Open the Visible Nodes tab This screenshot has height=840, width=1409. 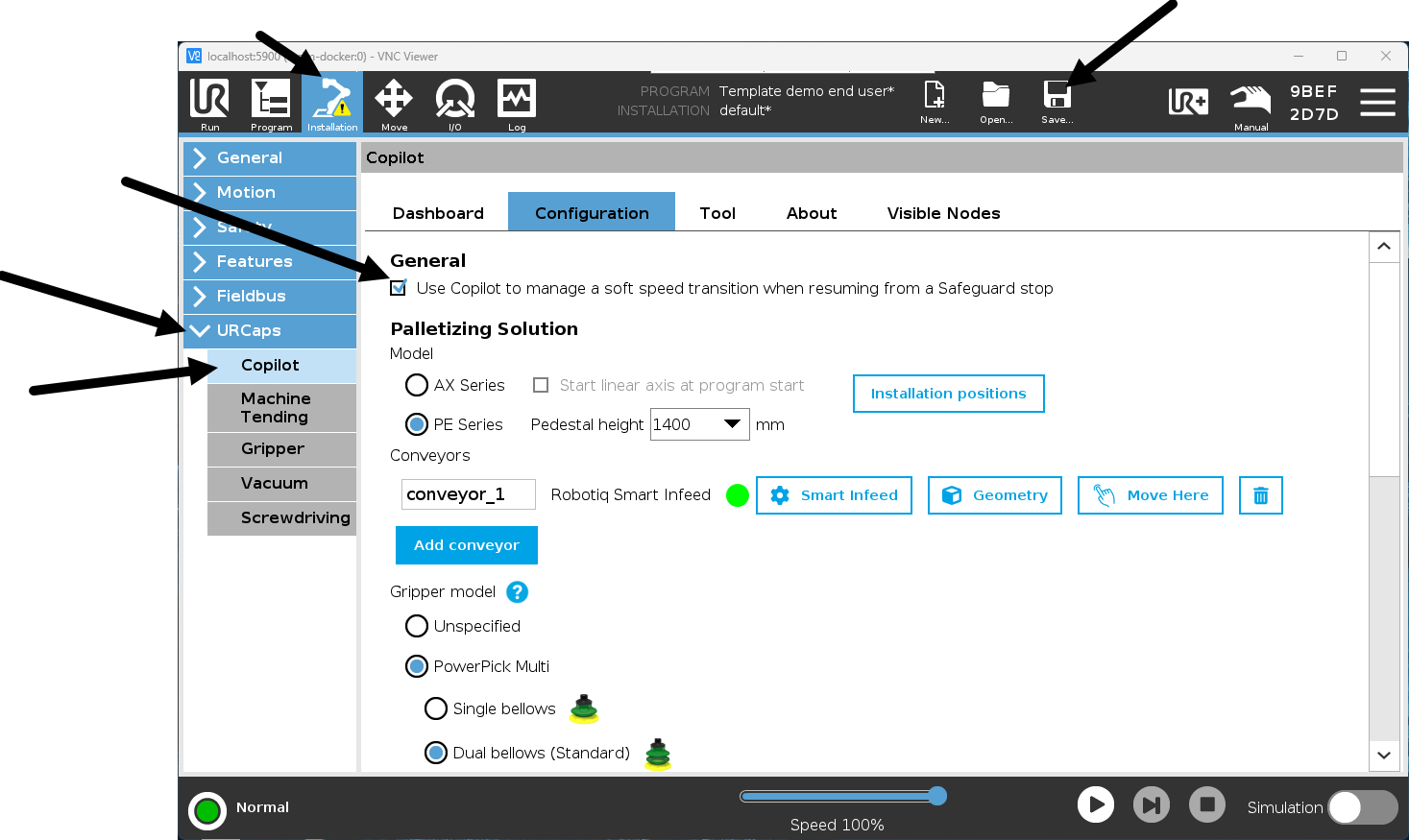(943, 213)
